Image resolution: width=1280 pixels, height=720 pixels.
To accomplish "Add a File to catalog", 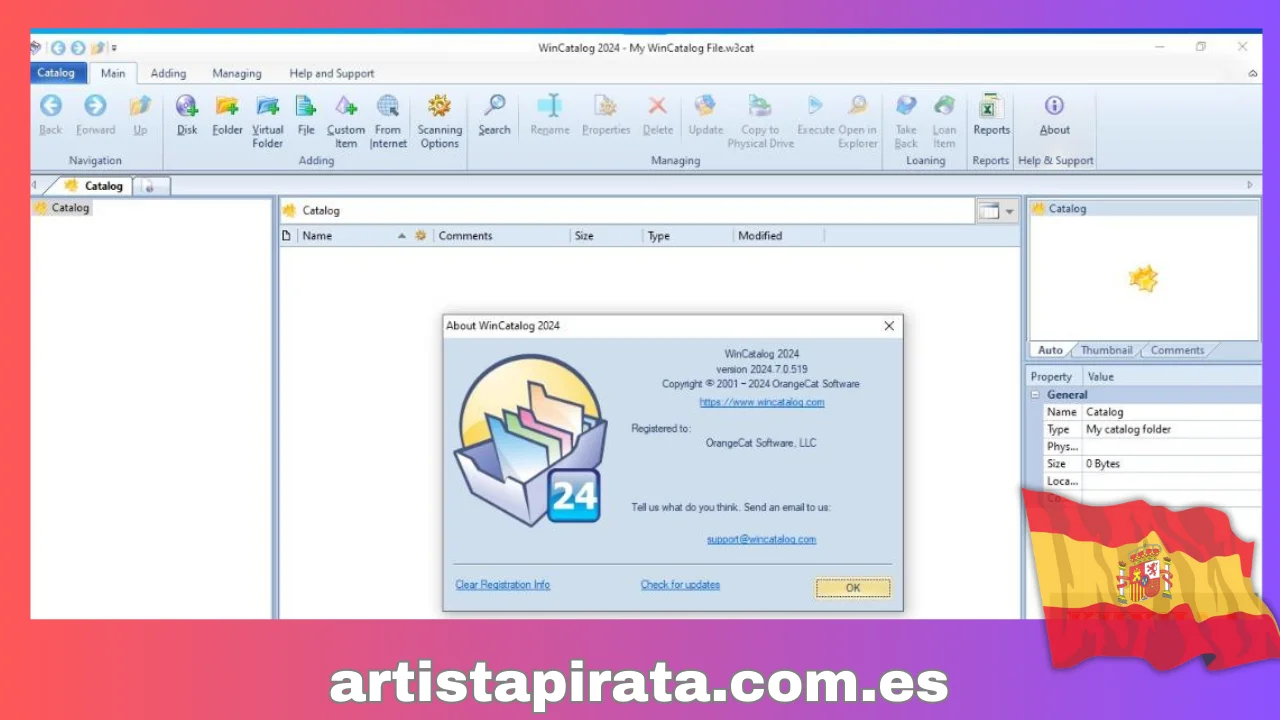I will [x=306, y=115].
